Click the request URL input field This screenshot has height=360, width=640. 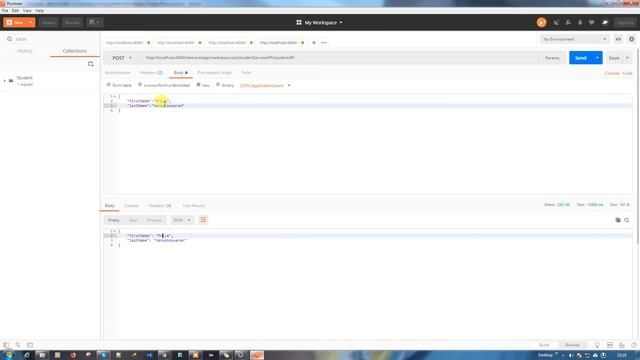pyautogui.click(x=340, y=58)
